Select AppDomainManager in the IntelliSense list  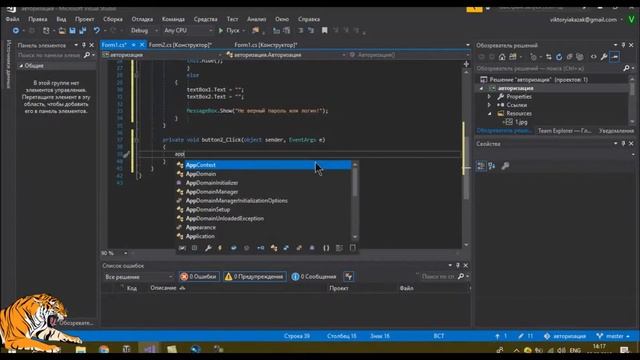click(264, 192)
